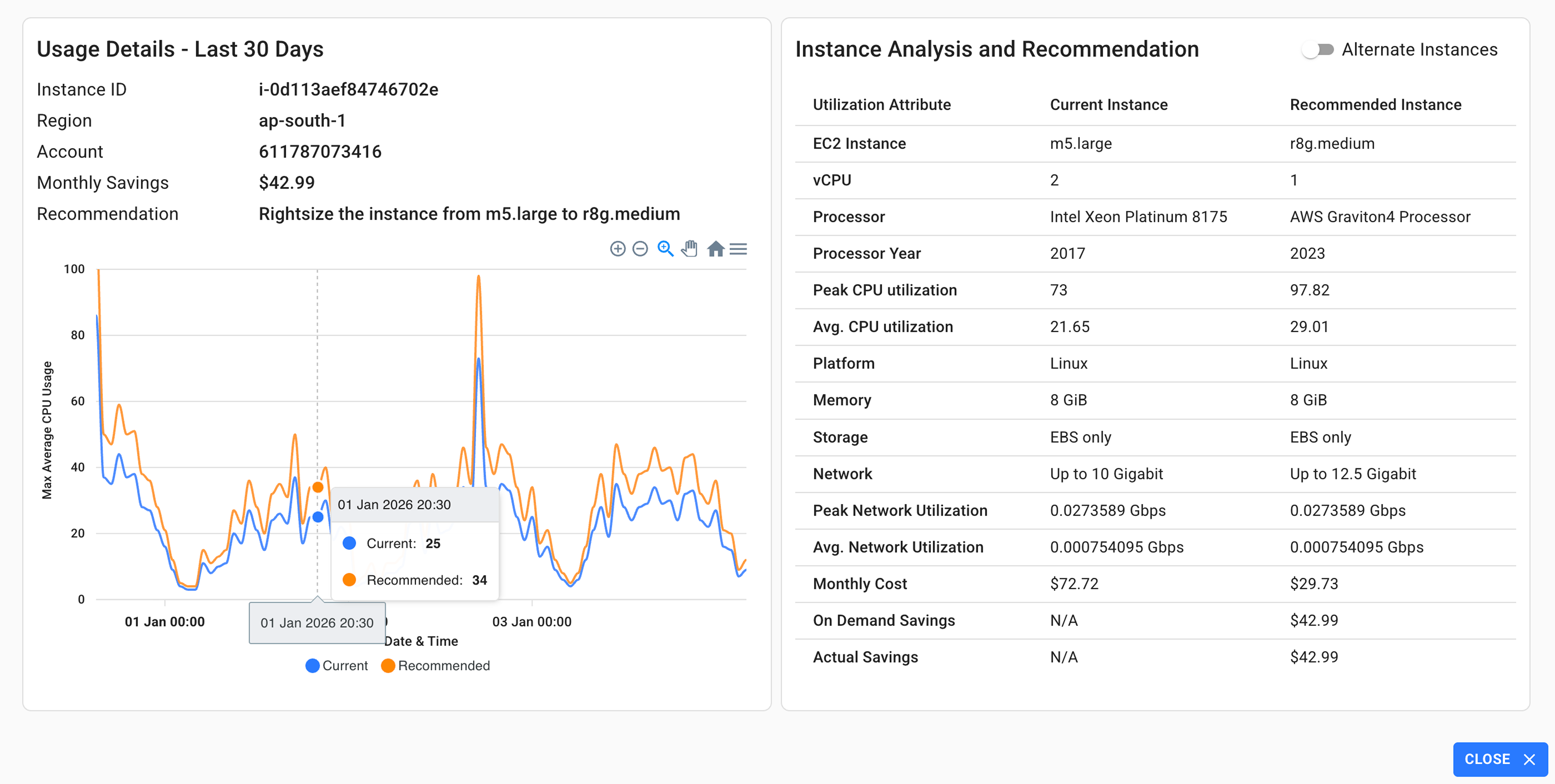Reset chart zoom with home icon
1555x784 pixels.
pos(715,249)
